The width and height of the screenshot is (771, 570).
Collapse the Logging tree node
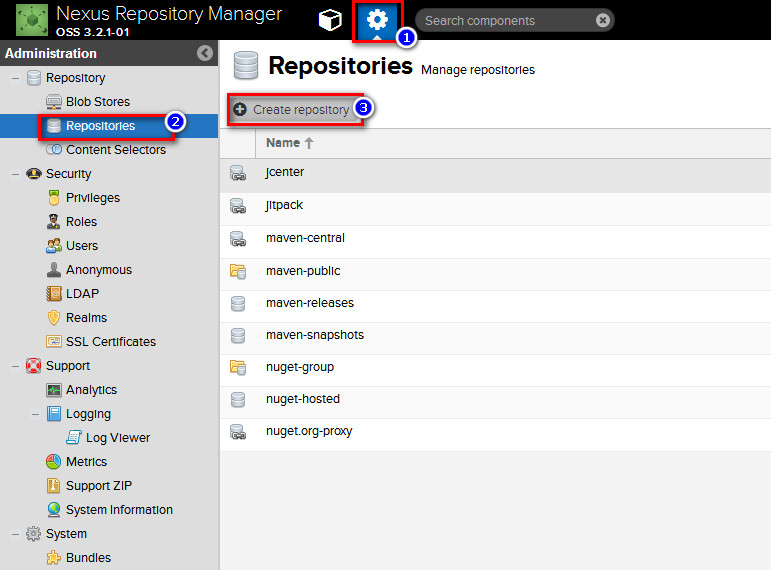pyautogui.click(x=35, y=414)
